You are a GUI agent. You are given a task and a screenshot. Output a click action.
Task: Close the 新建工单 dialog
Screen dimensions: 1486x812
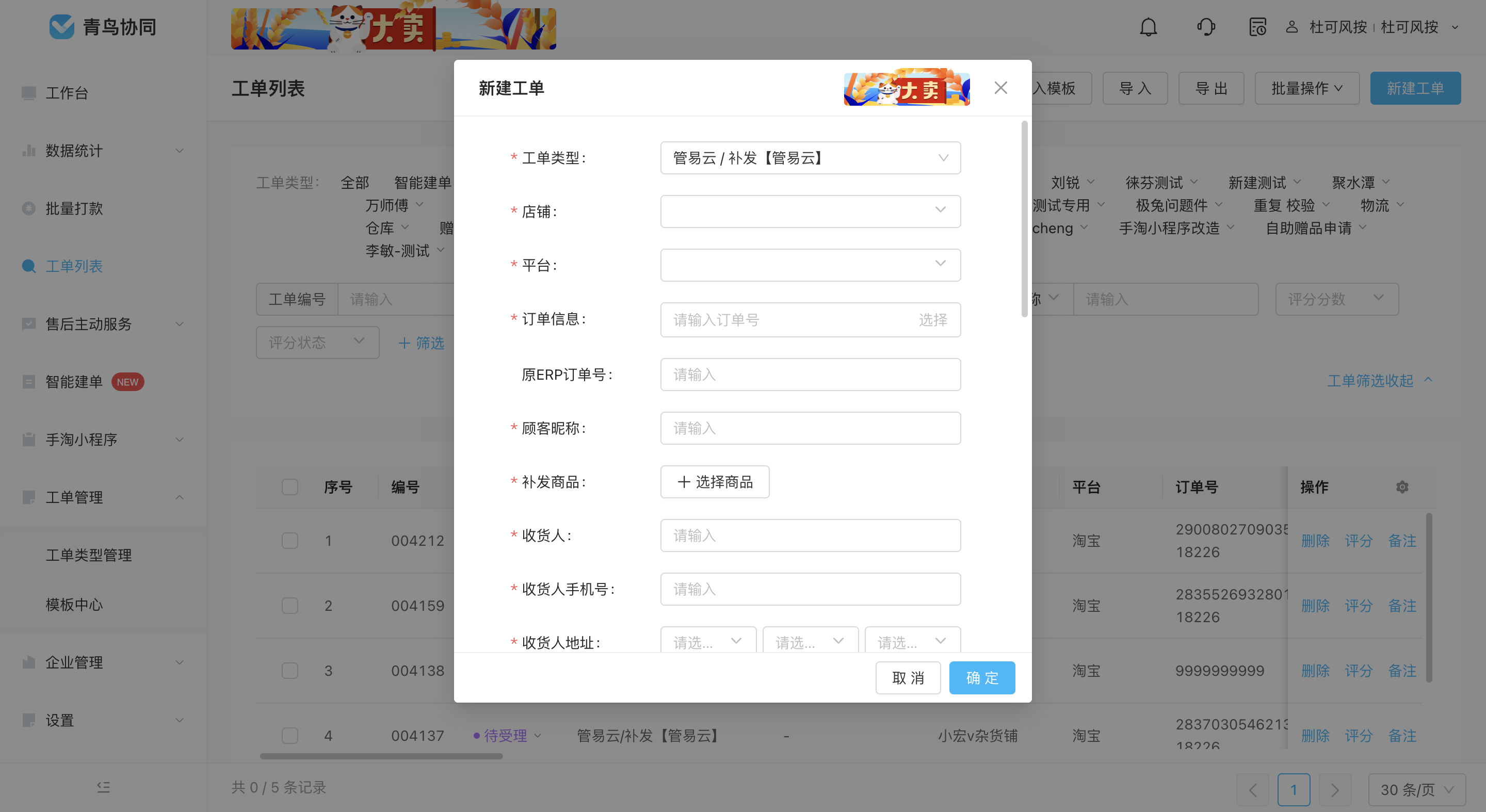pos(1001,88)
